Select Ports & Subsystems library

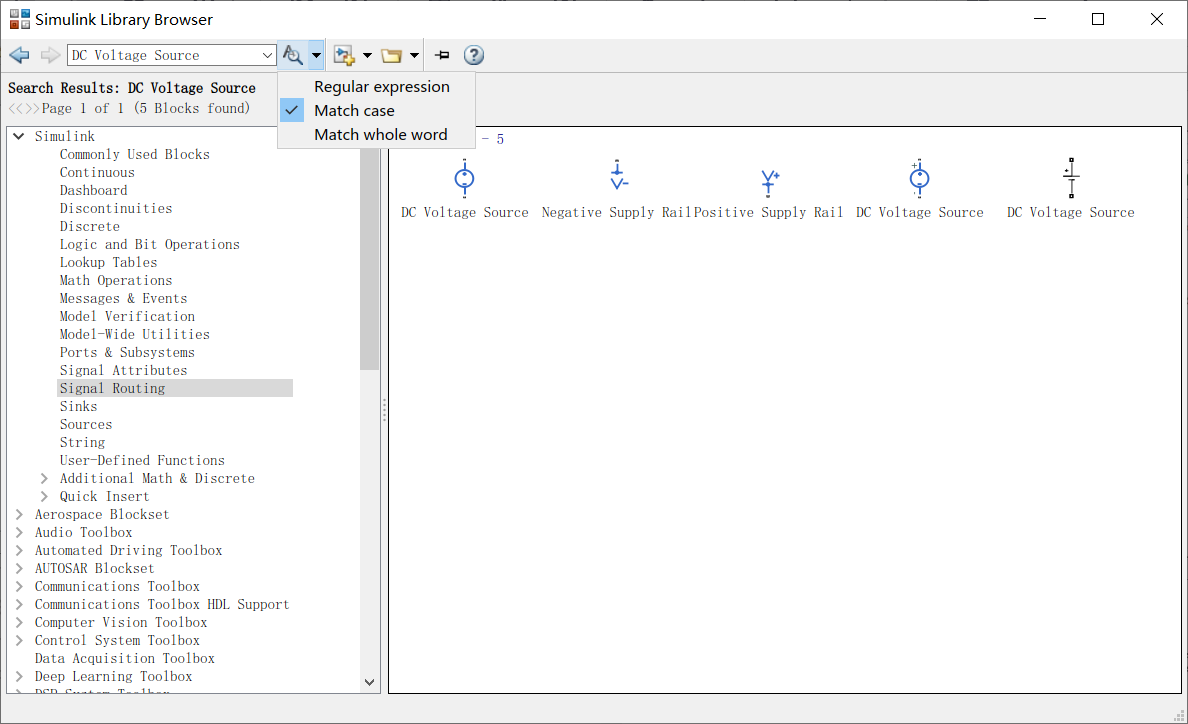127,353
